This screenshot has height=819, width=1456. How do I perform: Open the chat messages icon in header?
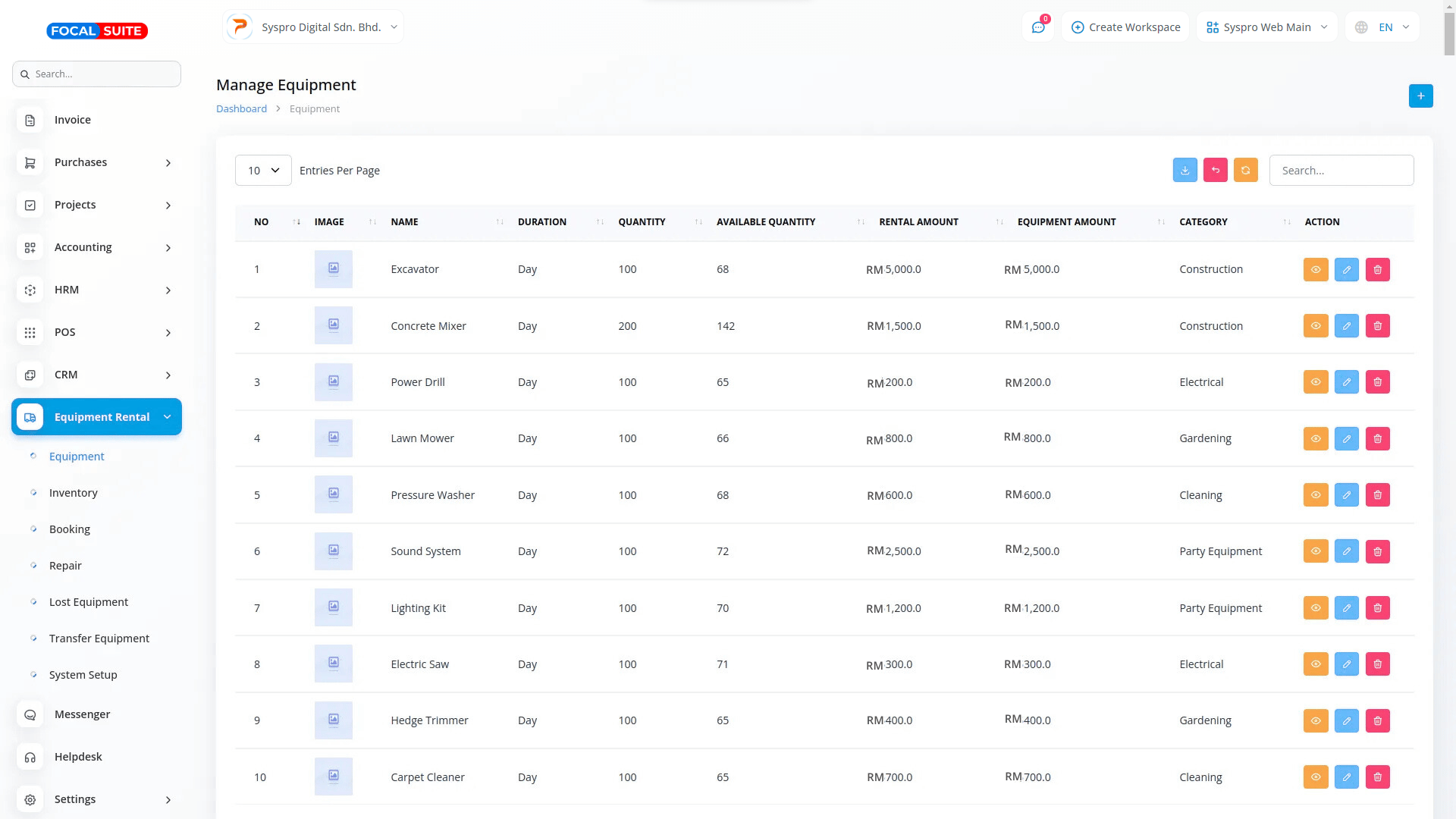(x=1038, y=27)
